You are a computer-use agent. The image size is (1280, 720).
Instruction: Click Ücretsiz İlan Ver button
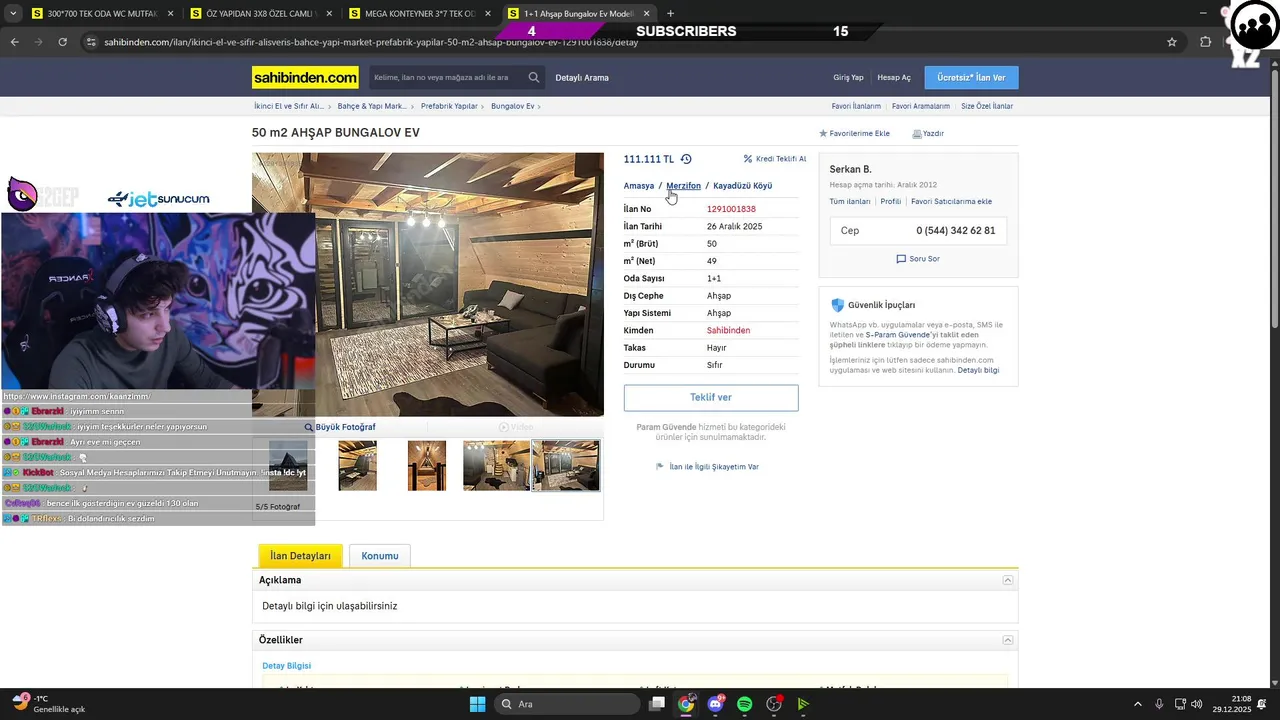click(x=971, y=77)
